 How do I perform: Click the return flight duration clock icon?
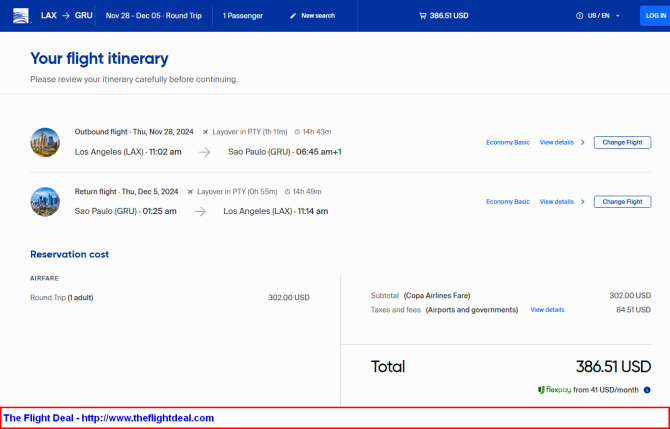coord(287,192)
